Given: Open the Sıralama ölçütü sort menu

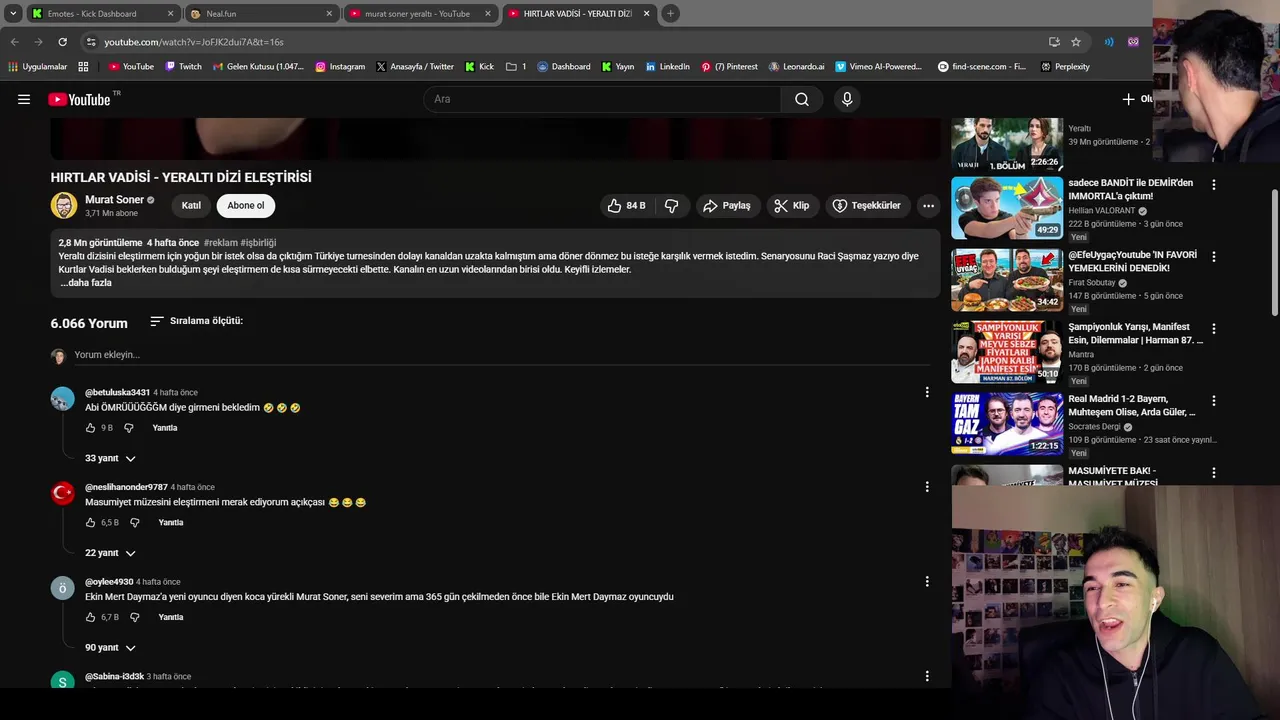Looking at the screenshot, I should [x=196, y=321].
